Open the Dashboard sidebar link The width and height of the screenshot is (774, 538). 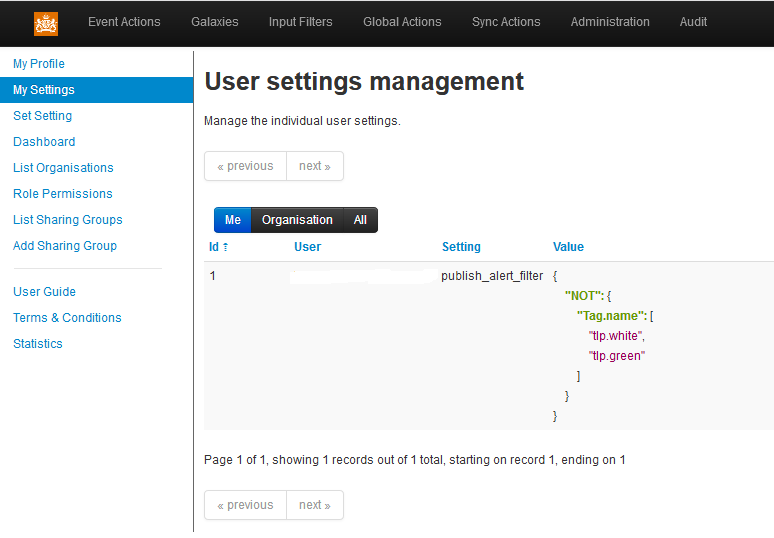[x=44, y=142]
